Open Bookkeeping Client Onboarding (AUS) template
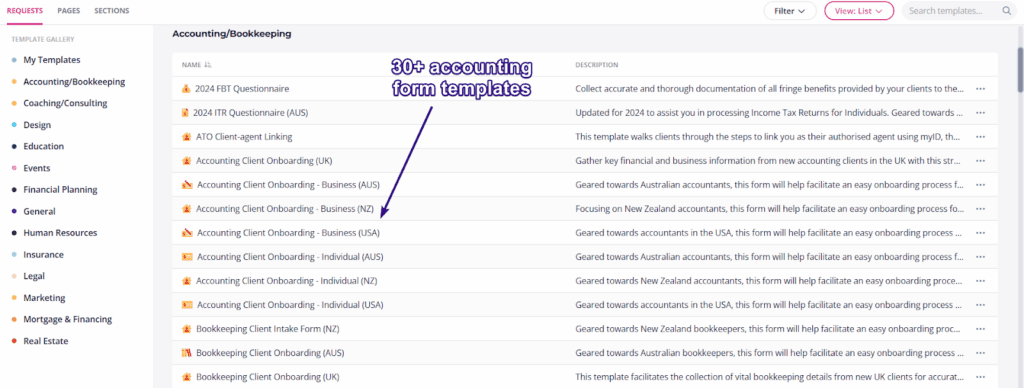The width and height of the screenshot is (1024, 388). [270, 353]
